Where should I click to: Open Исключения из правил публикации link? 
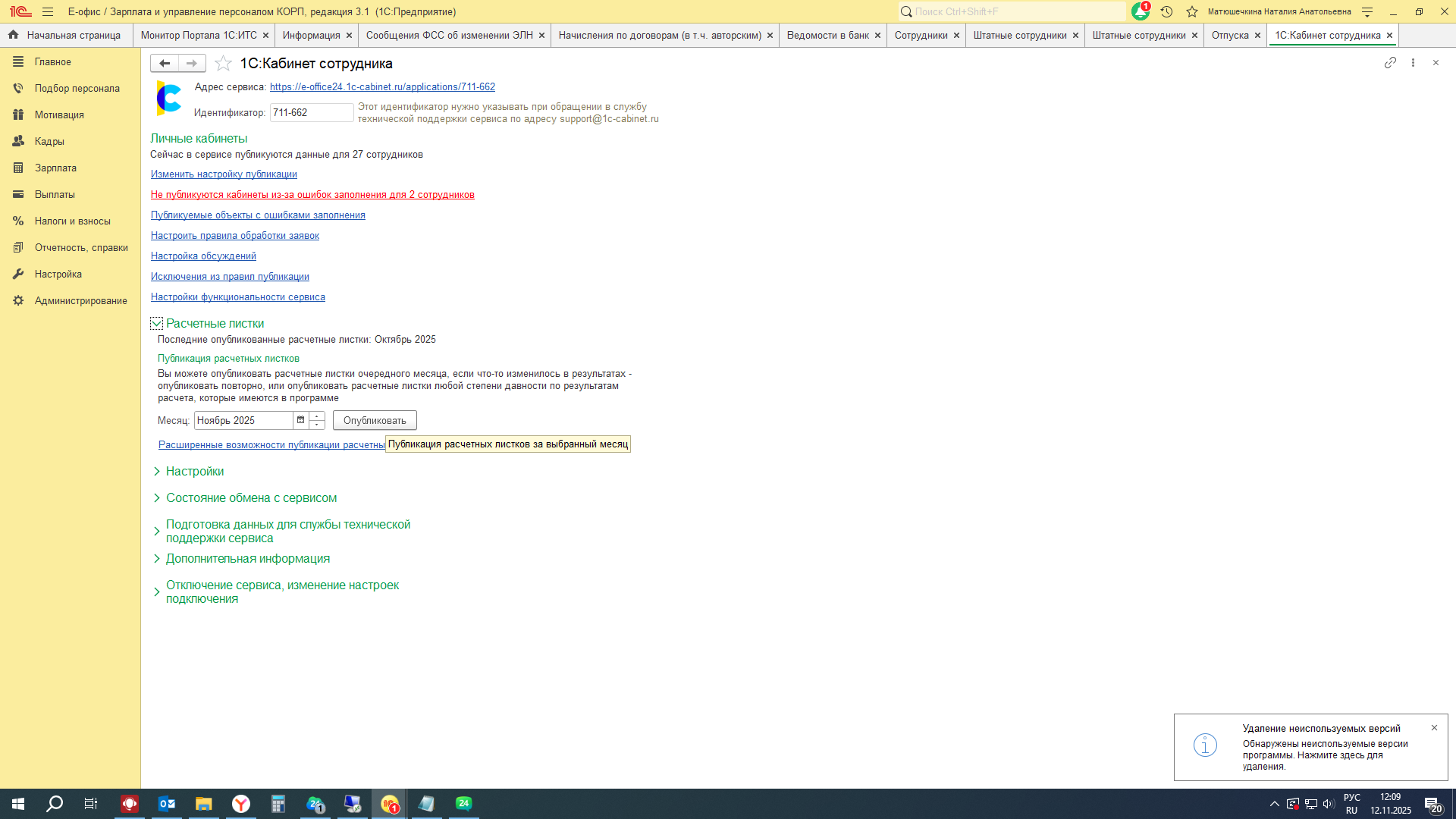pyautogui.click(x=230, y=277)
